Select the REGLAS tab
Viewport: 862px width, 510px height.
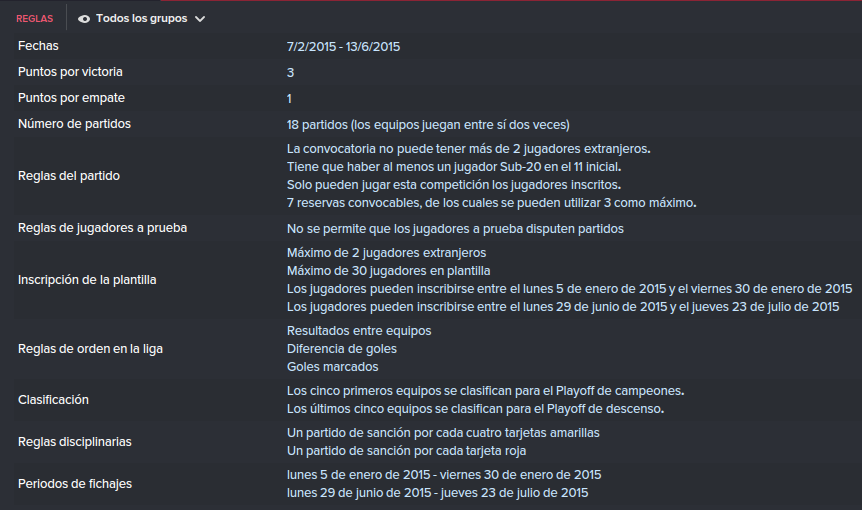(x=35, y=19)
